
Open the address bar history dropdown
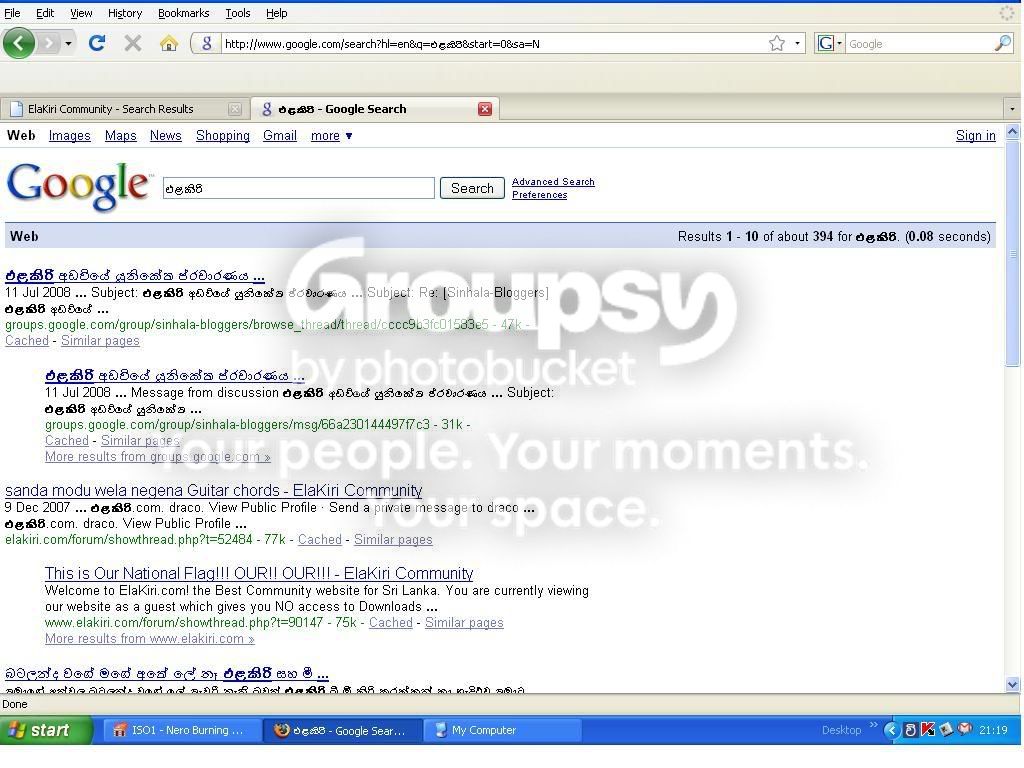tap(797, 44)
